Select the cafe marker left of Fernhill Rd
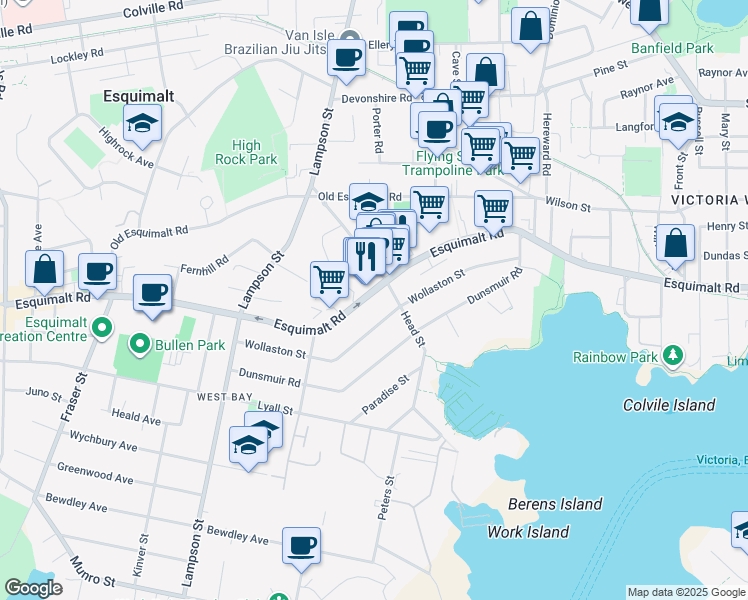 [x=97, y=275]
